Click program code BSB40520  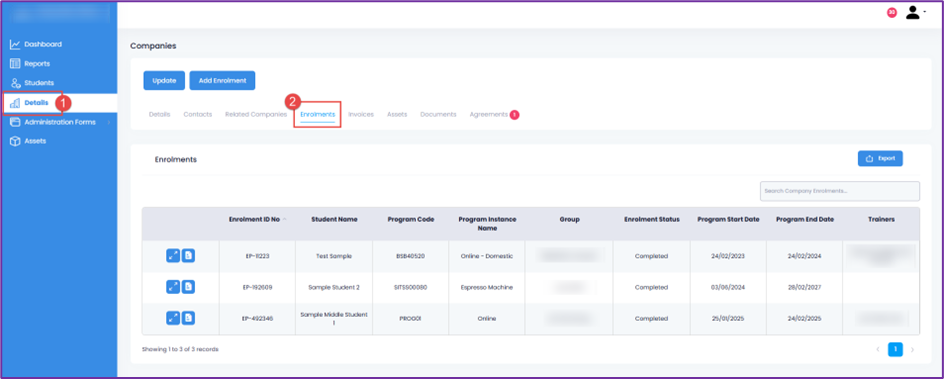pos(411,256)
